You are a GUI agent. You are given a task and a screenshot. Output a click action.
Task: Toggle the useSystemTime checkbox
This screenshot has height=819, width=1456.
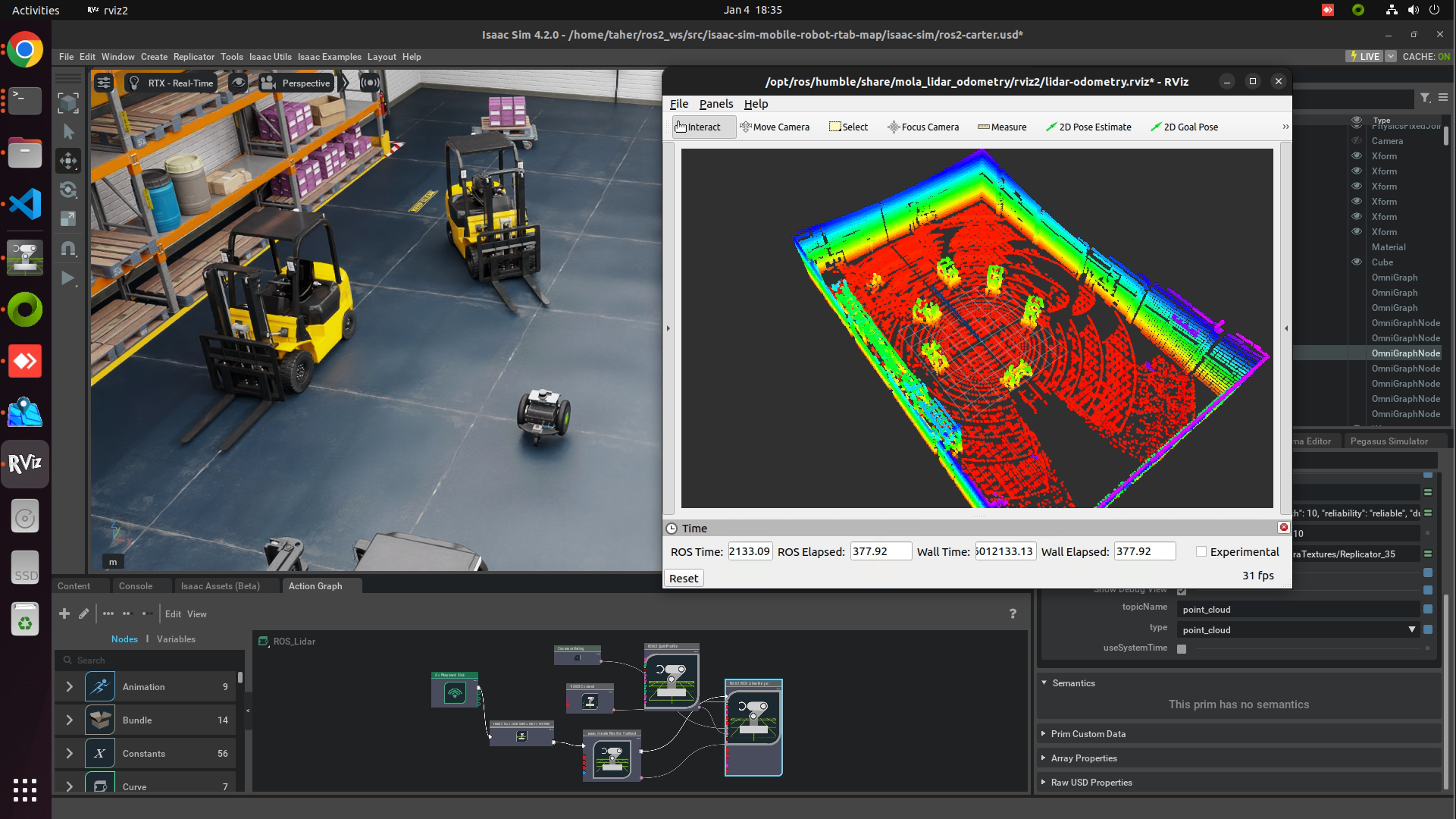pos(1182,648)
